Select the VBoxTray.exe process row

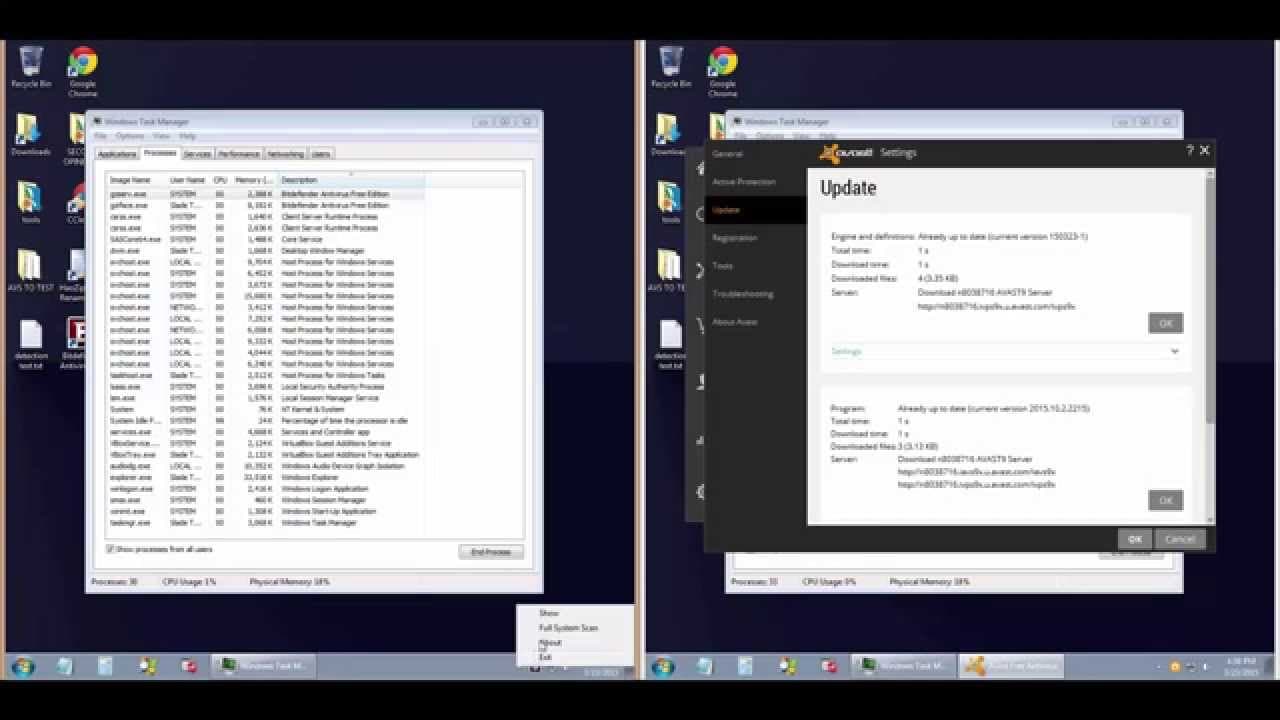click(x=266, y=454)
